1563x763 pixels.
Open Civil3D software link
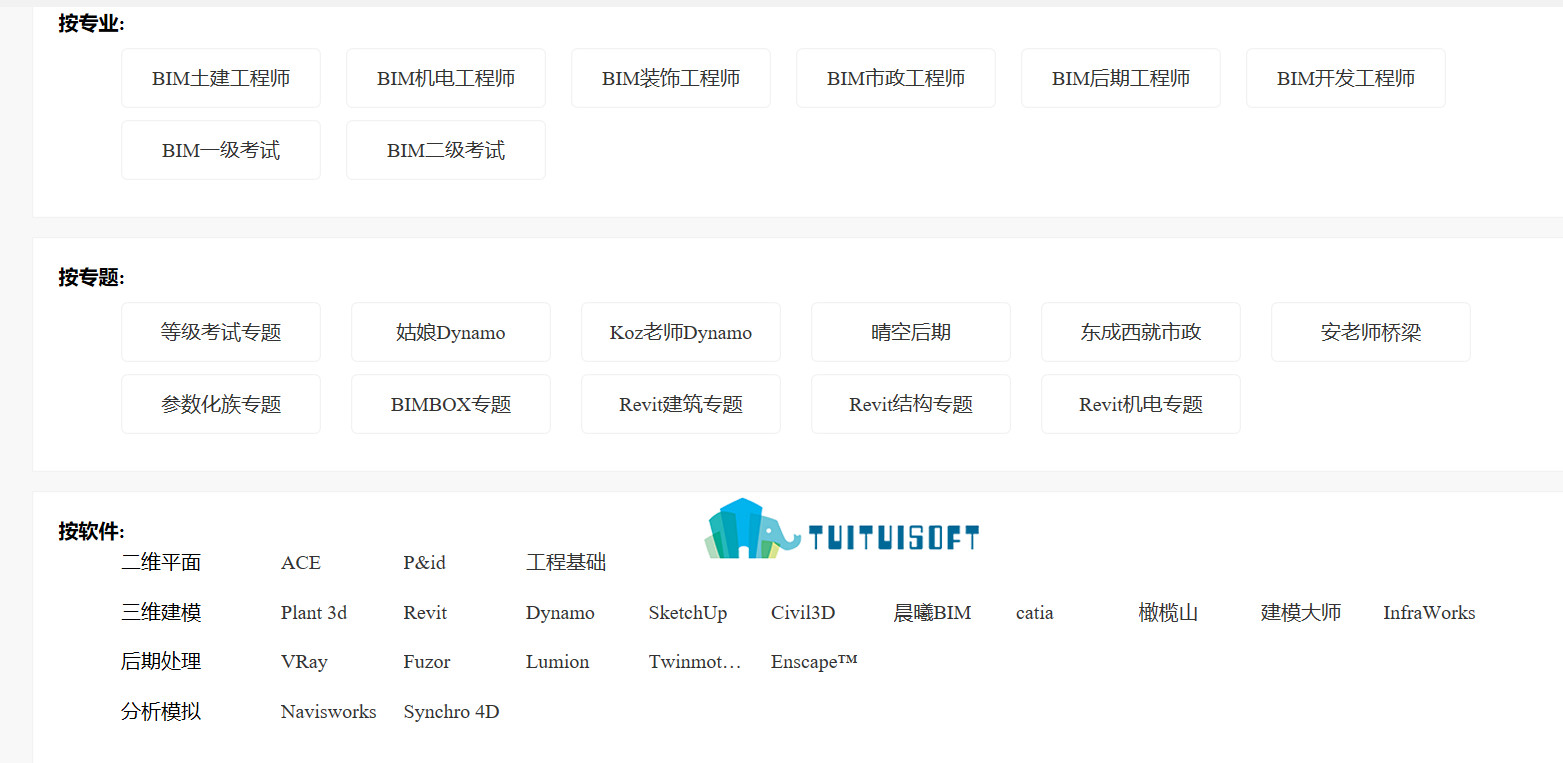[x=803, y=613]
